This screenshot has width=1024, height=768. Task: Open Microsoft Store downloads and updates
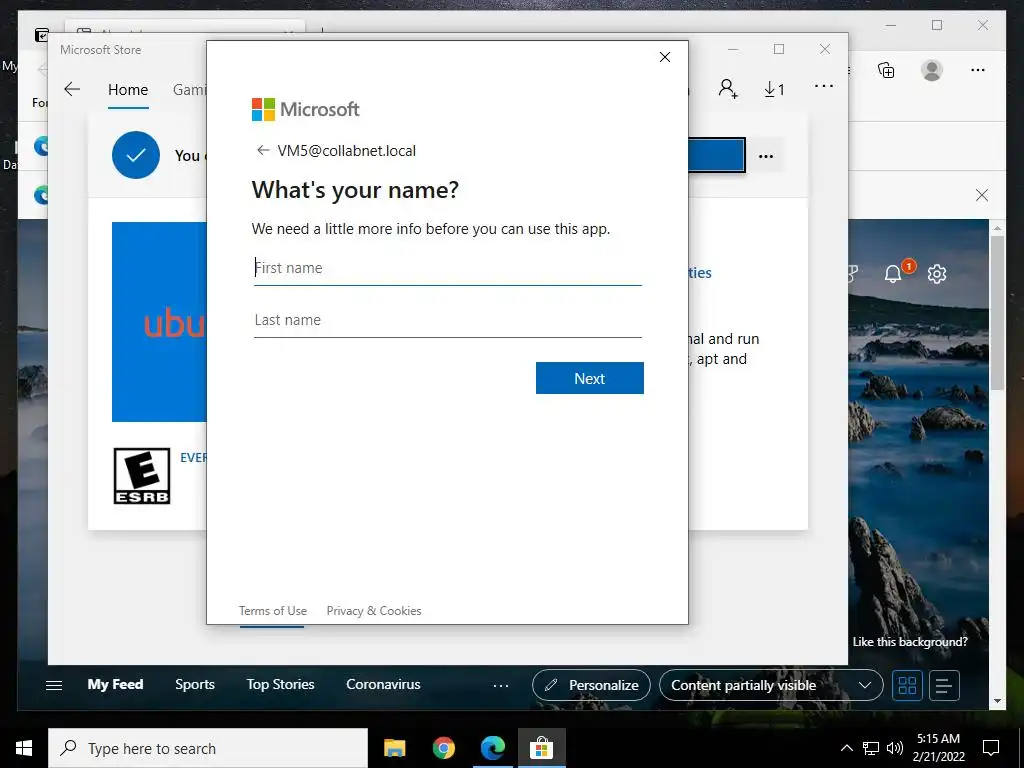coord(774,89)
